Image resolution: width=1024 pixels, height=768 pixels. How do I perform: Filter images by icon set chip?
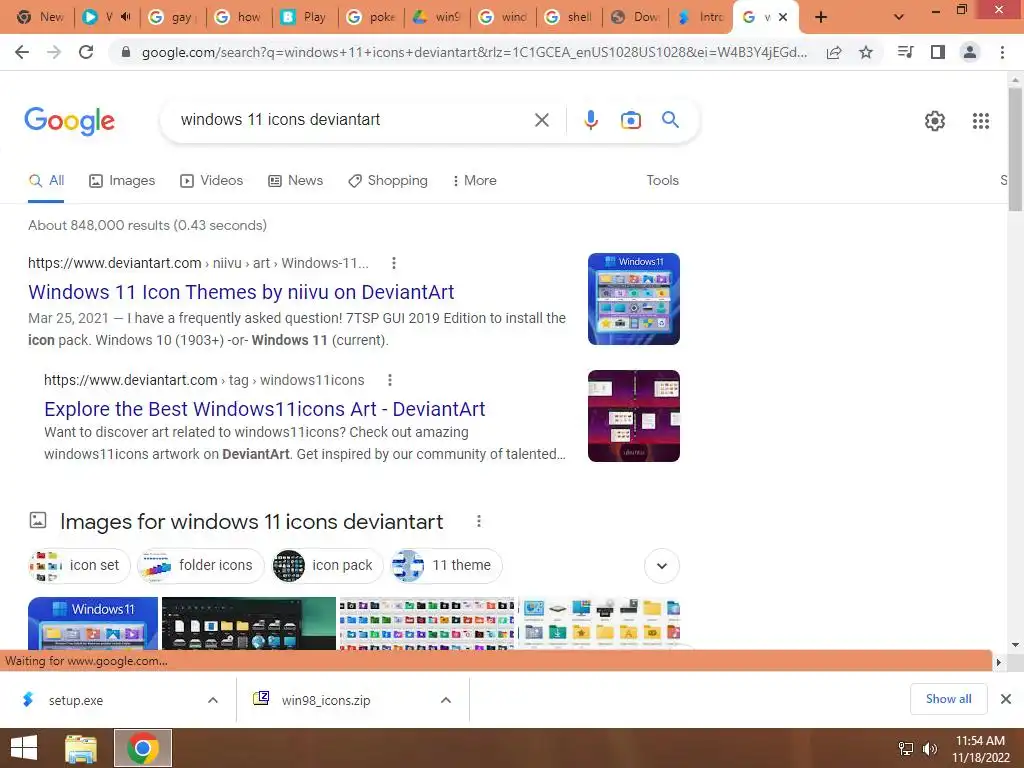click(x=79, y=566)
